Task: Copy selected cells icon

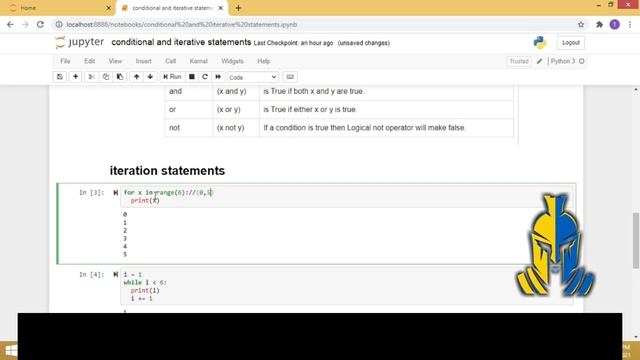Action: tap(106, 77)
